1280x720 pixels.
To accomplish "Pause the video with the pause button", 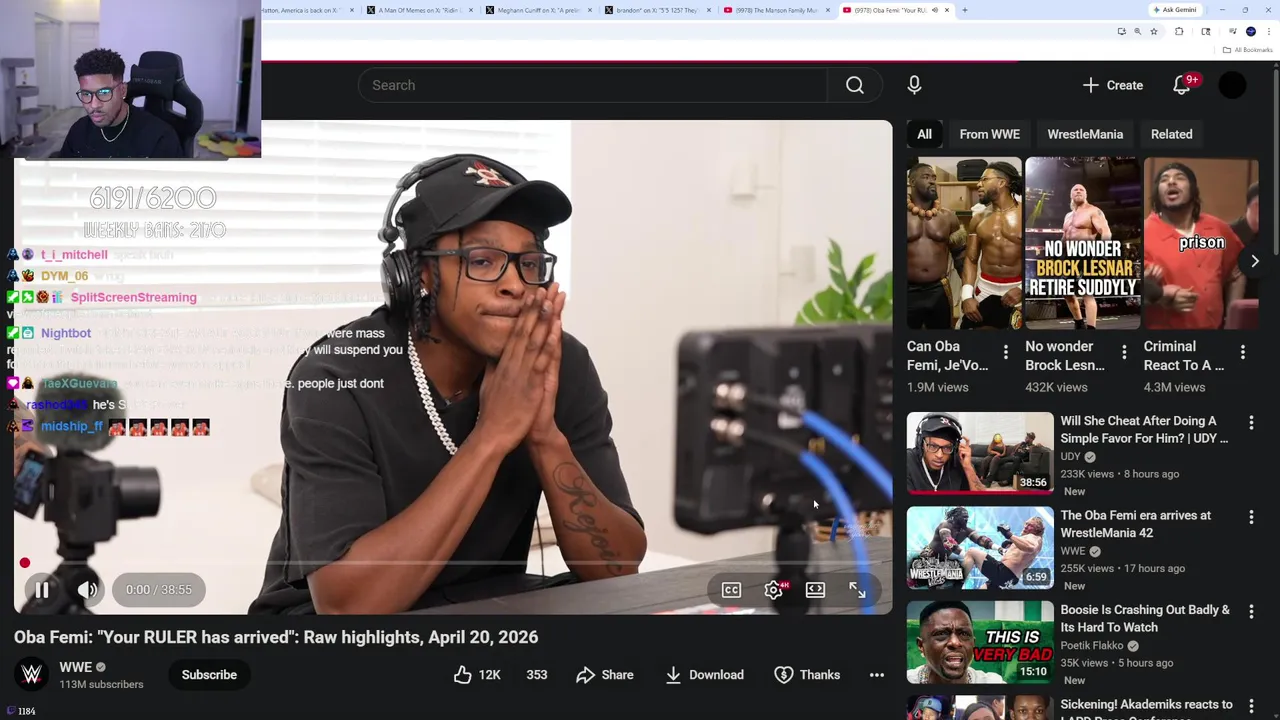I will coord(42,590).
